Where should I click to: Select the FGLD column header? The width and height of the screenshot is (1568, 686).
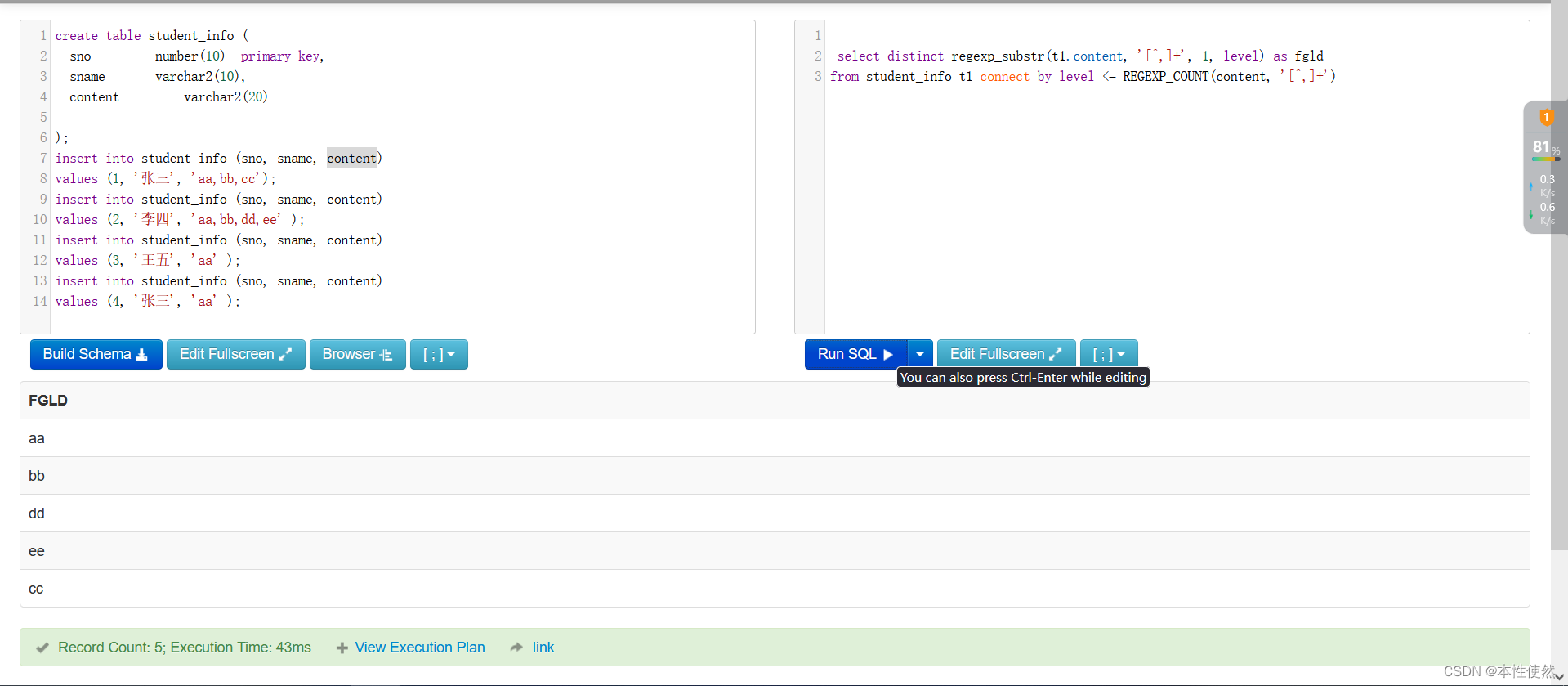click(48, 401)
